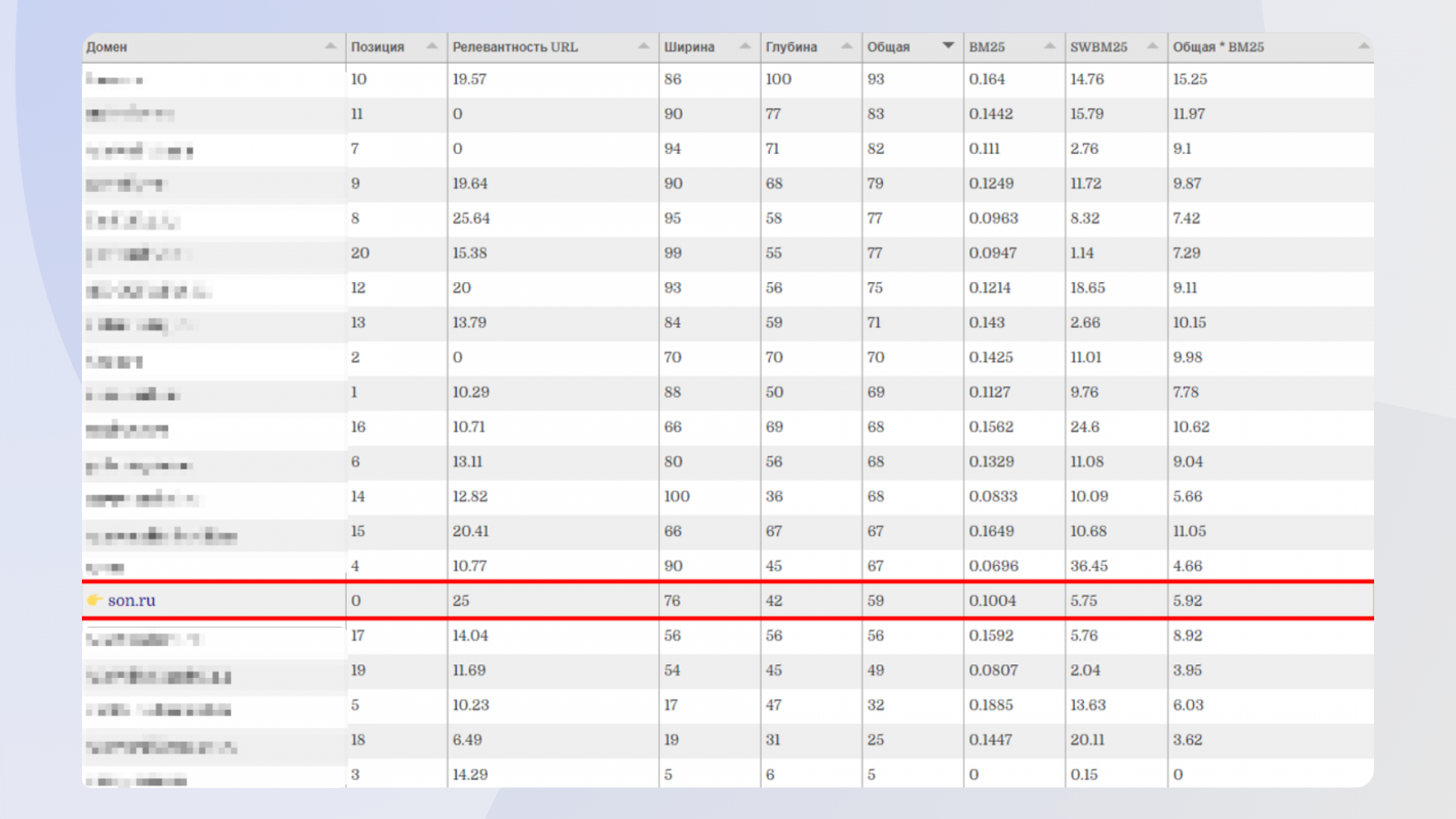This screenshot has width=1456, height=819.
Task: Select the BM25 value 0.1425
Action: point(991,358)
